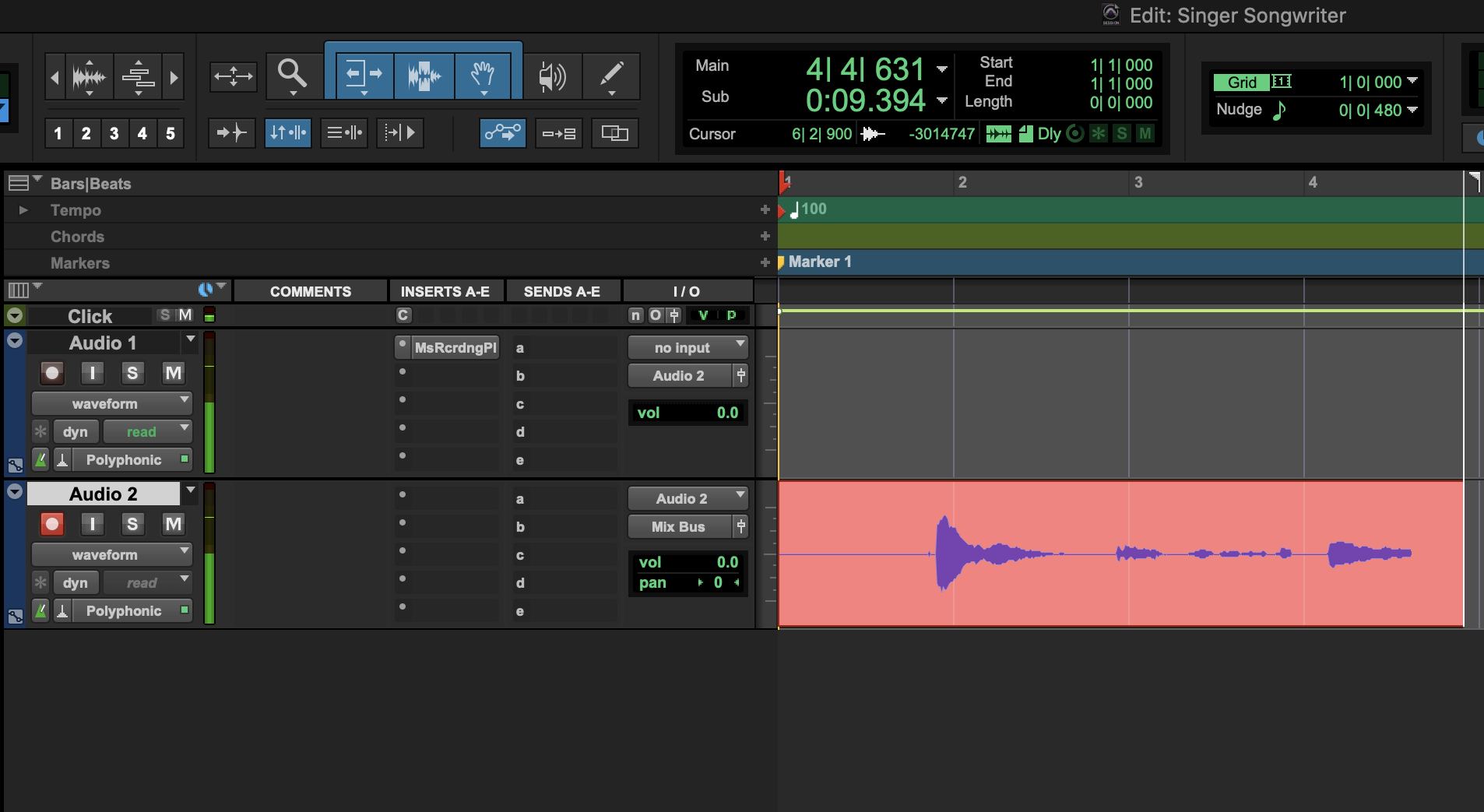The height and width of the screenshot is (812, 1484).
Task: Click Audio 1 dyn voice selector
Action: click(x=76, y=432)
